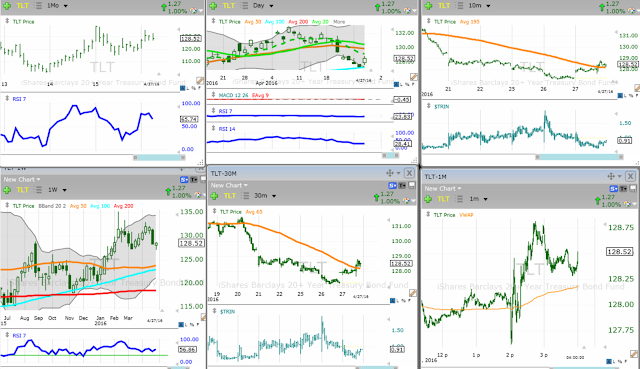The image size is (640, 369).
Task: Toggle the blue scale square under the 10m price pane
Action: click(x=620, y=96)
